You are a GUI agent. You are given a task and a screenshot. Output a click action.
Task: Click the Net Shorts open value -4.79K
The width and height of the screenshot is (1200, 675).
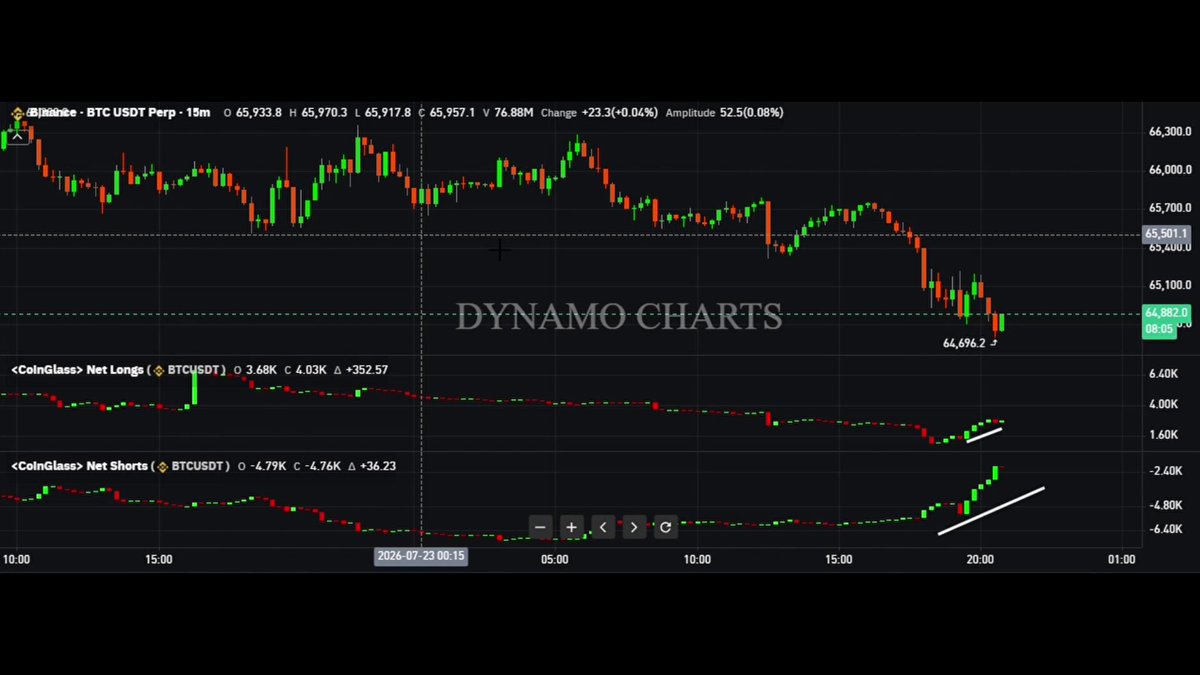268,466
